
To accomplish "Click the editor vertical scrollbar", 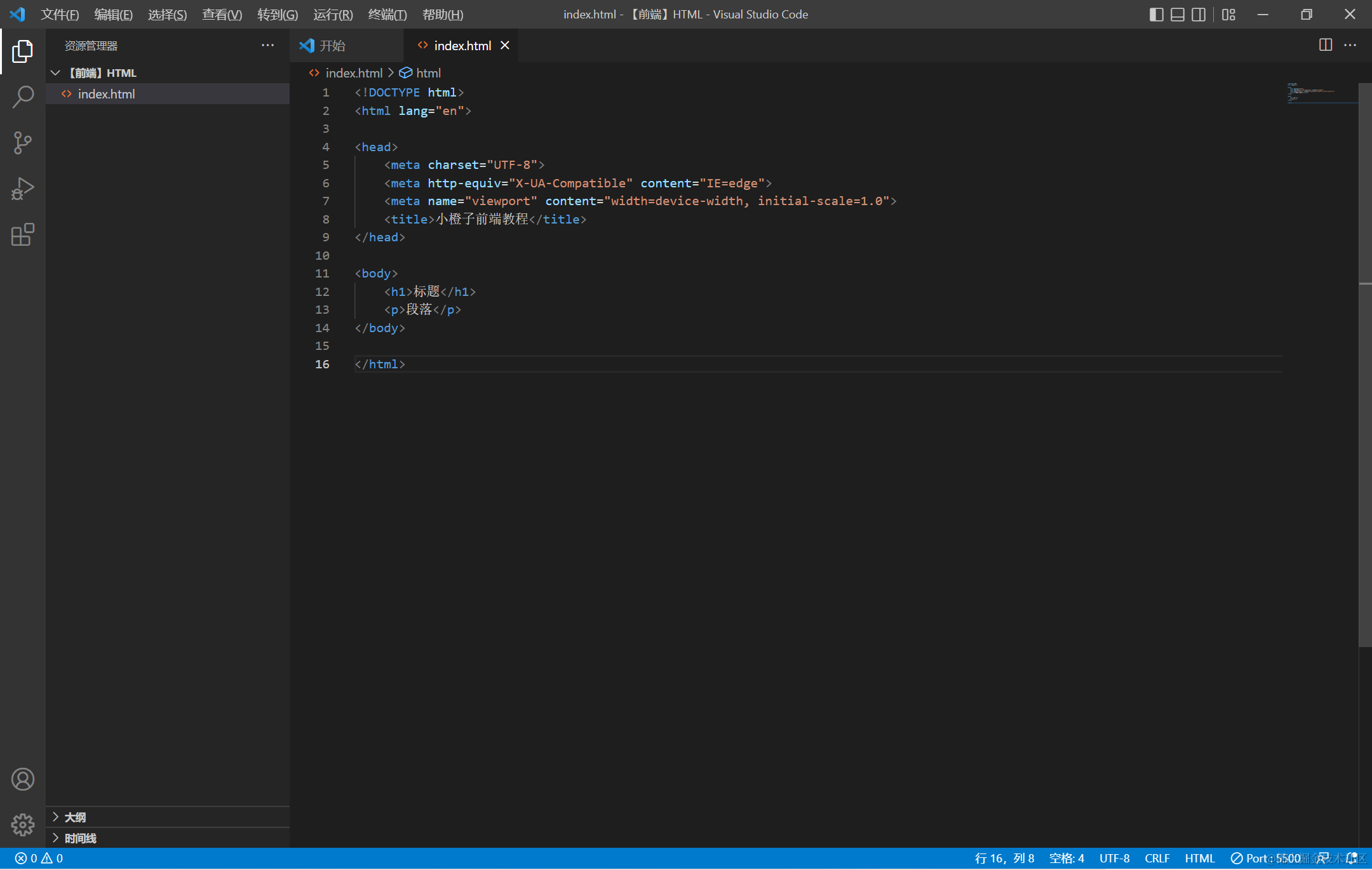I will (1364, 381).
